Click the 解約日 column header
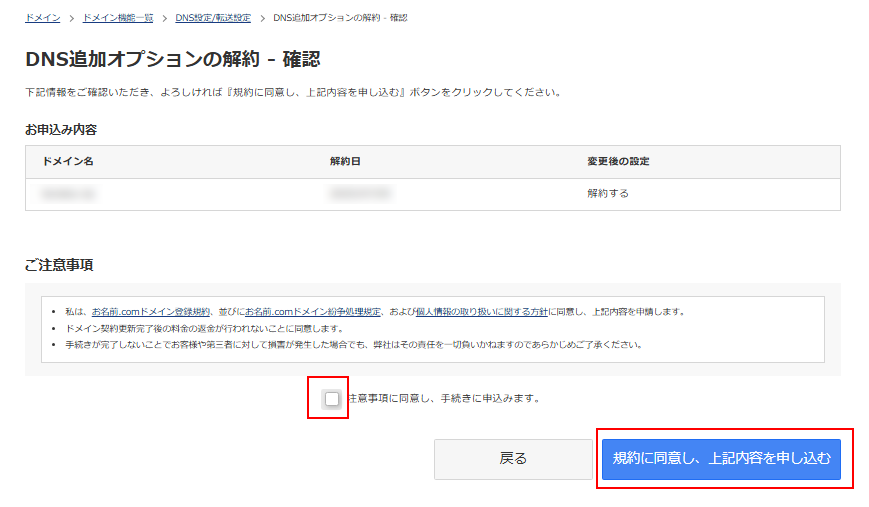Screen dimensions: 869x507 343,162
